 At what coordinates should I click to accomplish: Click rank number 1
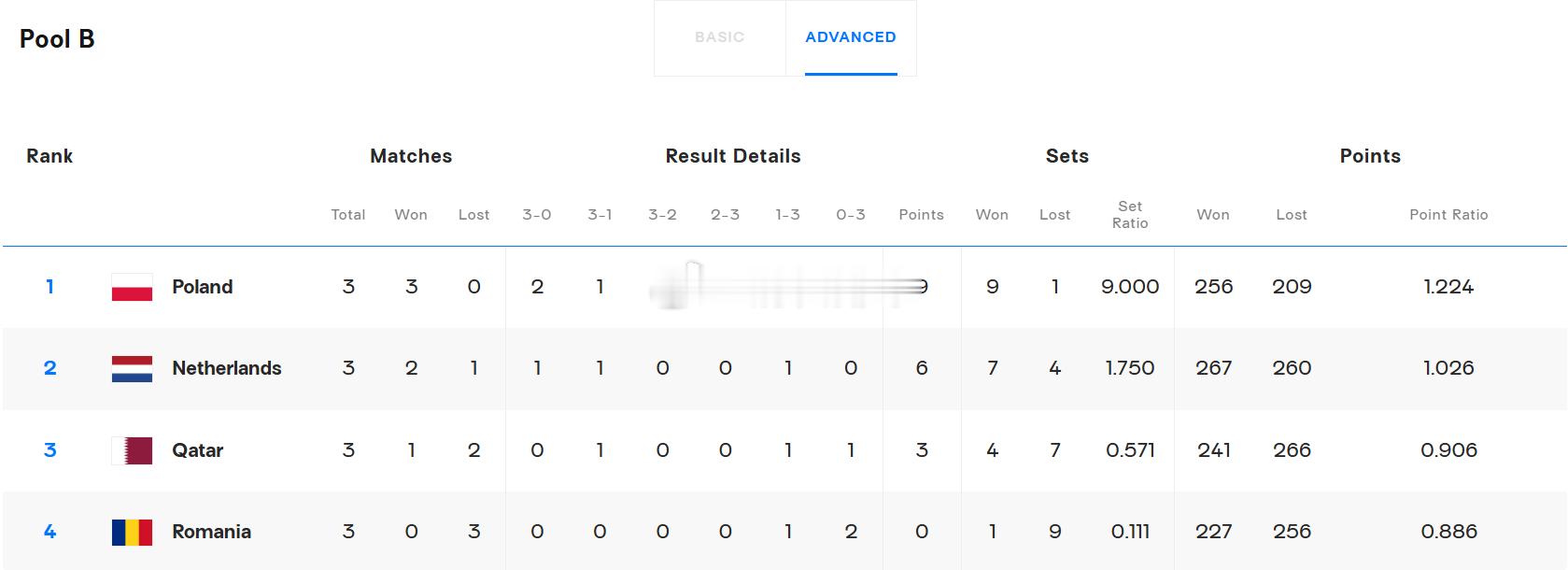[49, 287]
